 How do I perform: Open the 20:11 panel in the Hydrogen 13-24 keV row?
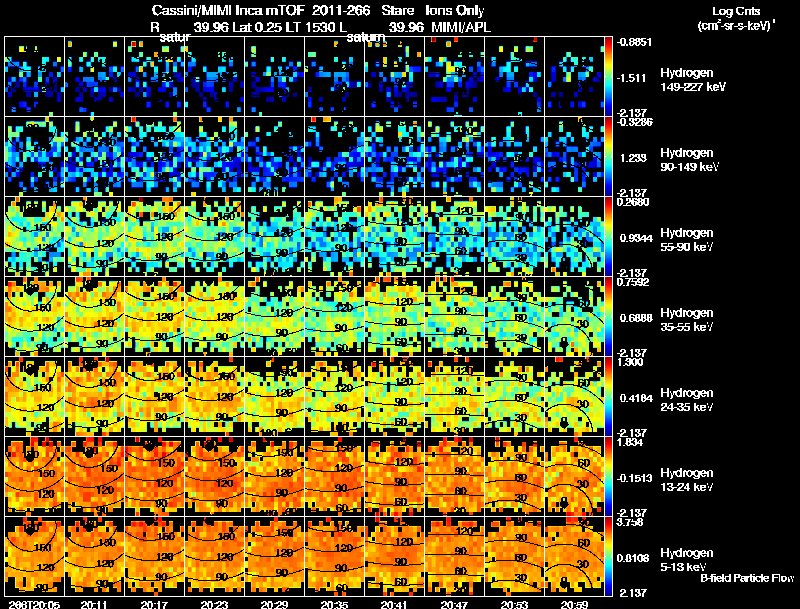94,477
